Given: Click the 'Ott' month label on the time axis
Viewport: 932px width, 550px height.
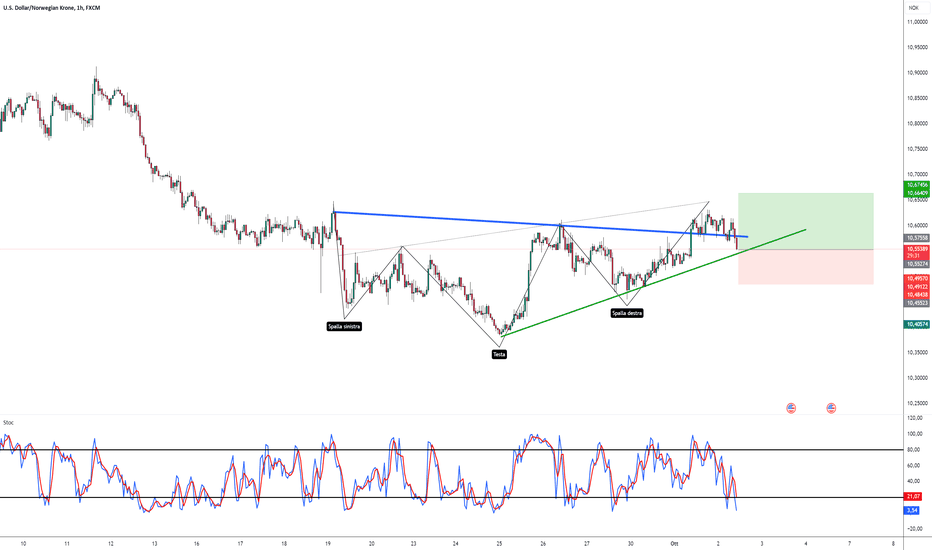Looking at the screenshot, I should tap(674, 543).
